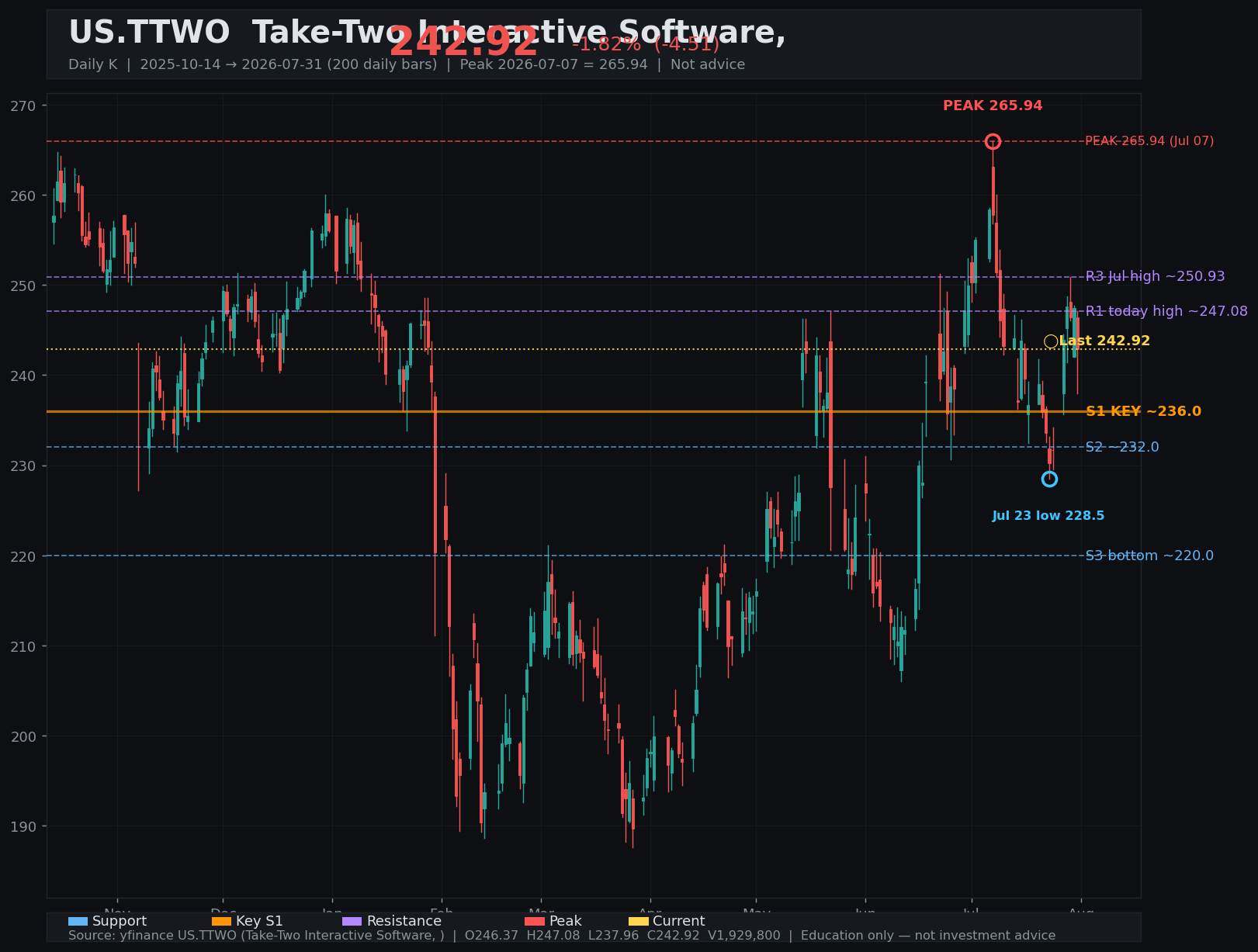
Task: Click the 'L237.96' low value in the footer
Action: coord(614,936)
